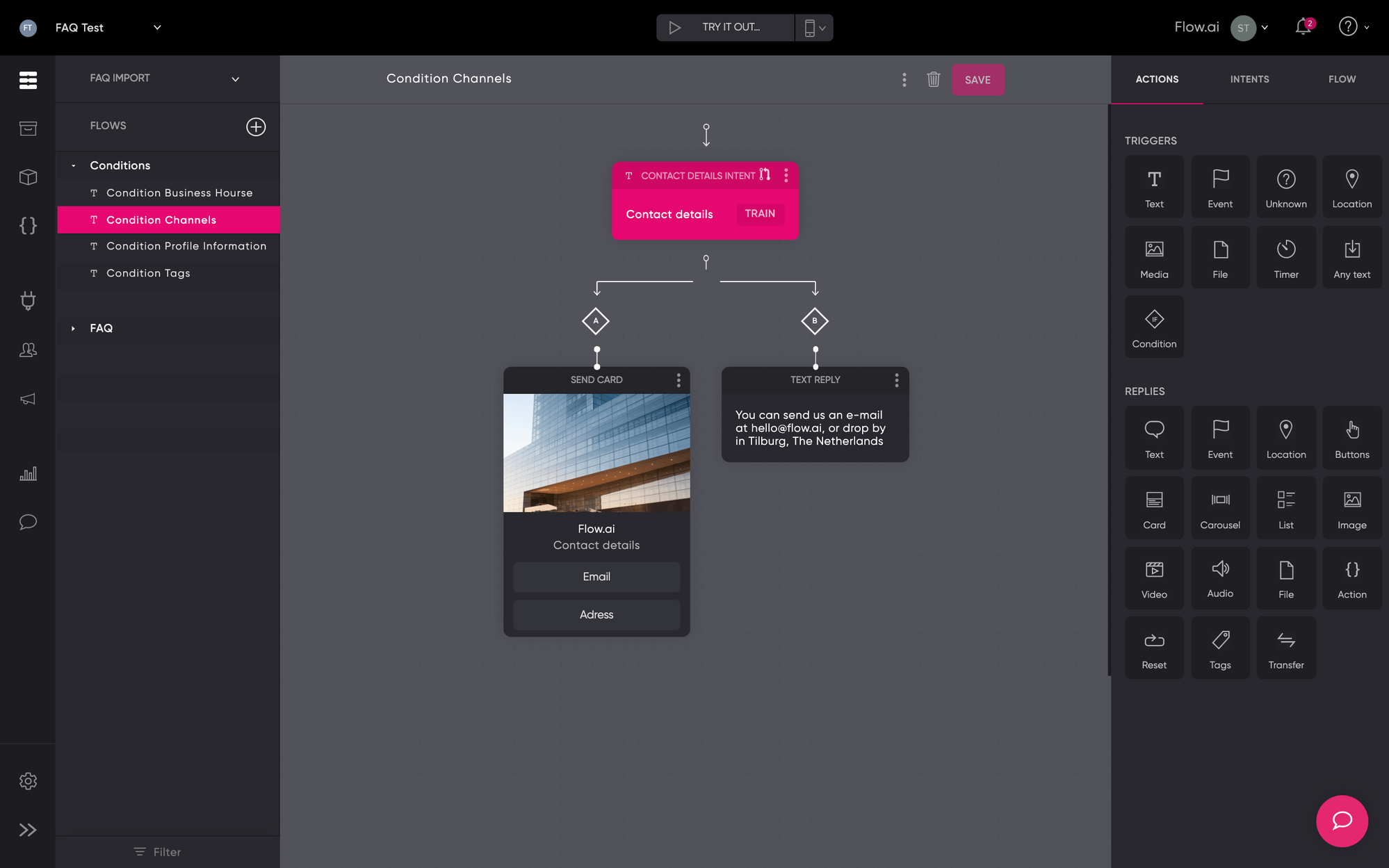This screenshot has height=868, width=1389.
Task: Click the building image in Send Card
Action: pos(596,452)
